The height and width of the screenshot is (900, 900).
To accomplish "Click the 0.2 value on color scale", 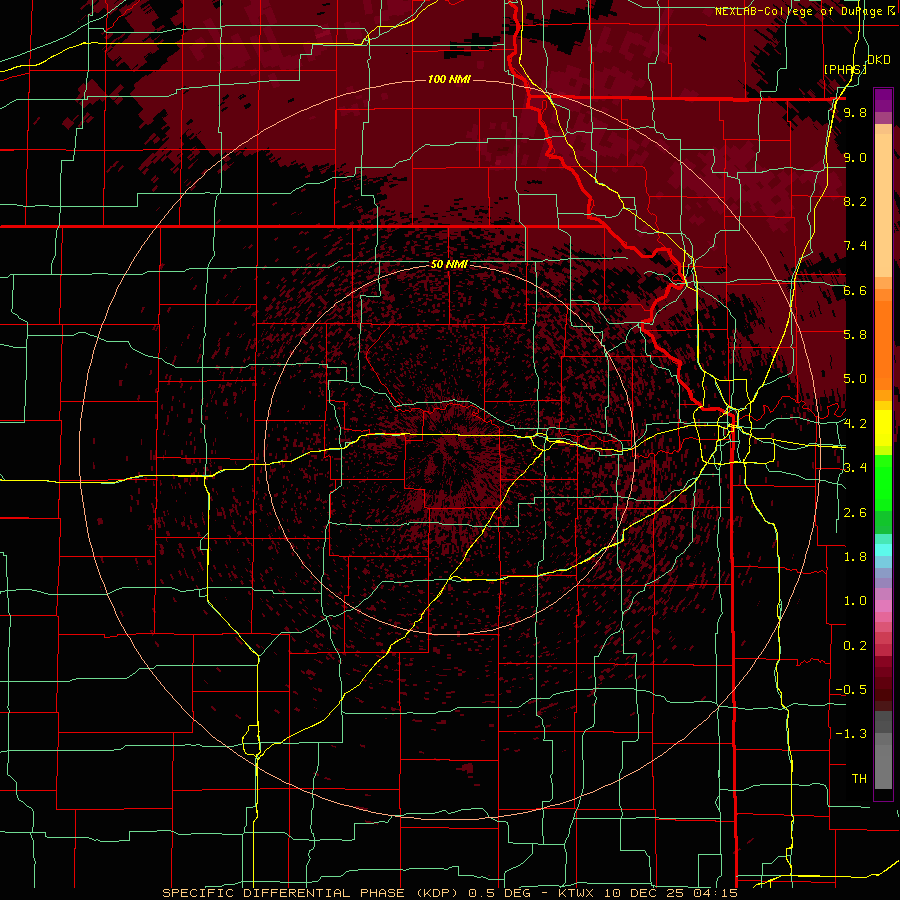I will (x=855, y=646).
